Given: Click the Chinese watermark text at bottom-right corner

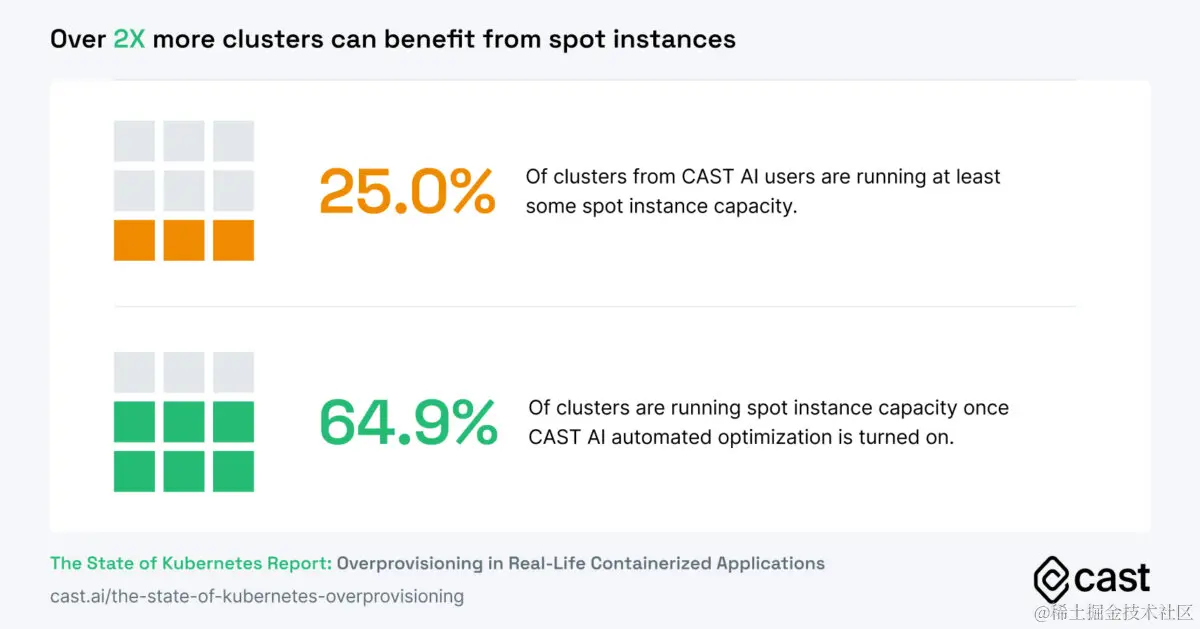Looking at the screenshot, I should click(1114, 612).
